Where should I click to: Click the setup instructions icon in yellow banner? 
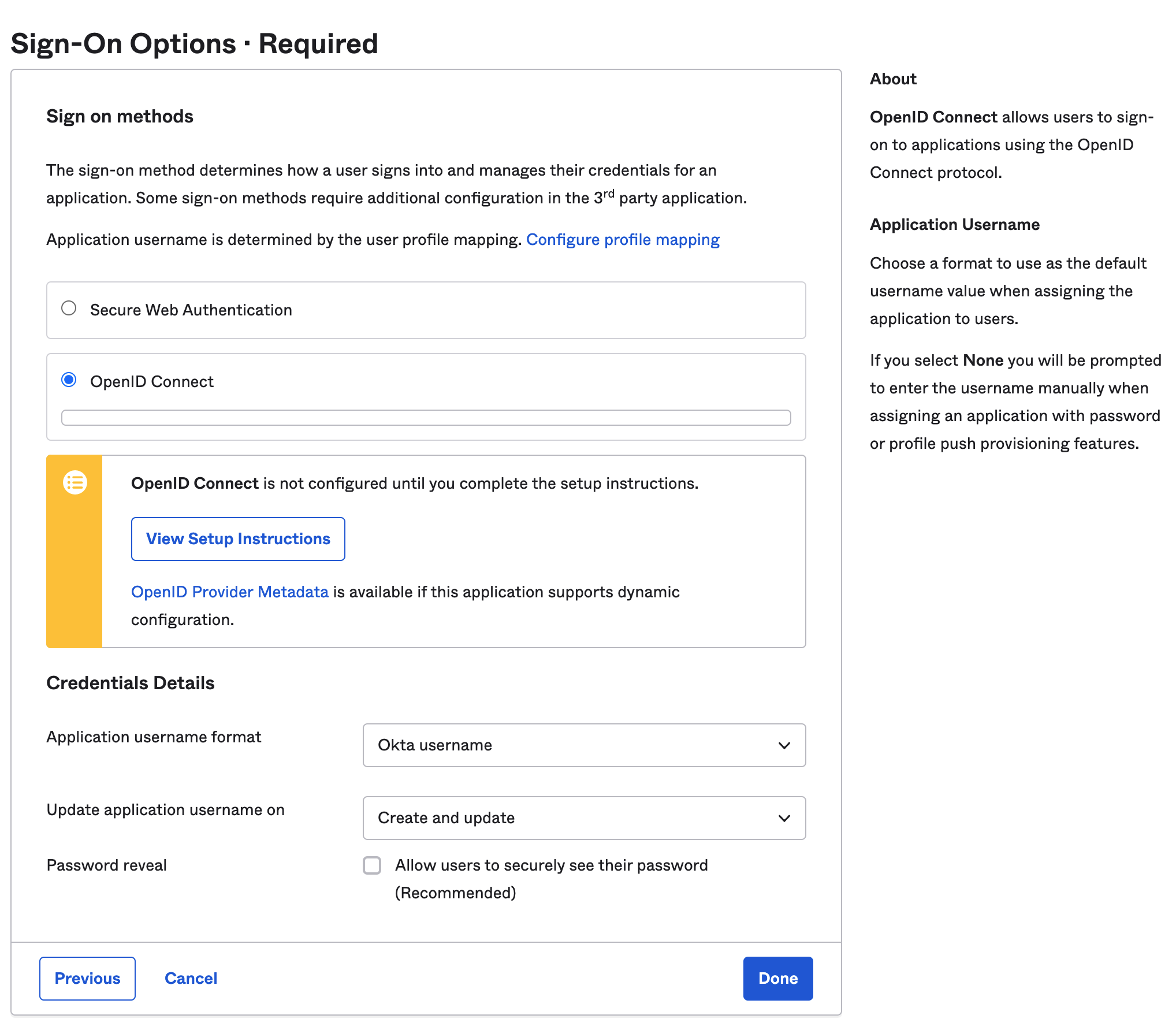[x=74, y=483]
